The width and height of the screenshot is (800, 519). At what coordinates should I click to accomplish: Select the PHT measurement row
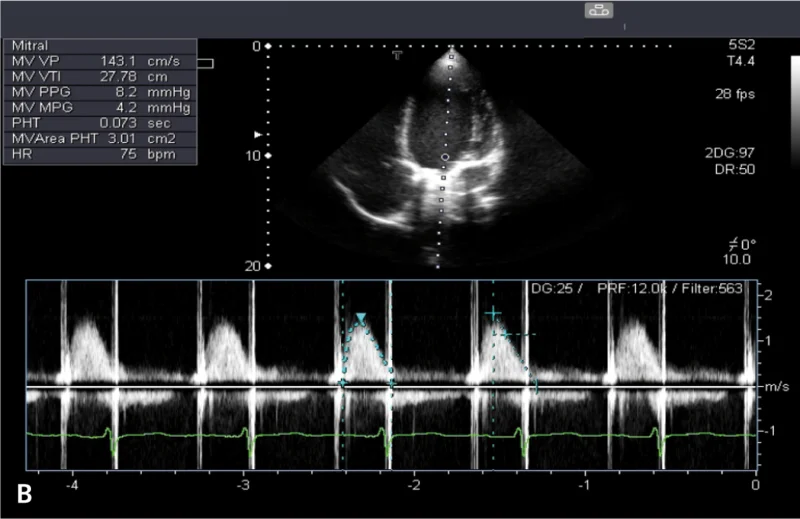(x=100, y=123)
